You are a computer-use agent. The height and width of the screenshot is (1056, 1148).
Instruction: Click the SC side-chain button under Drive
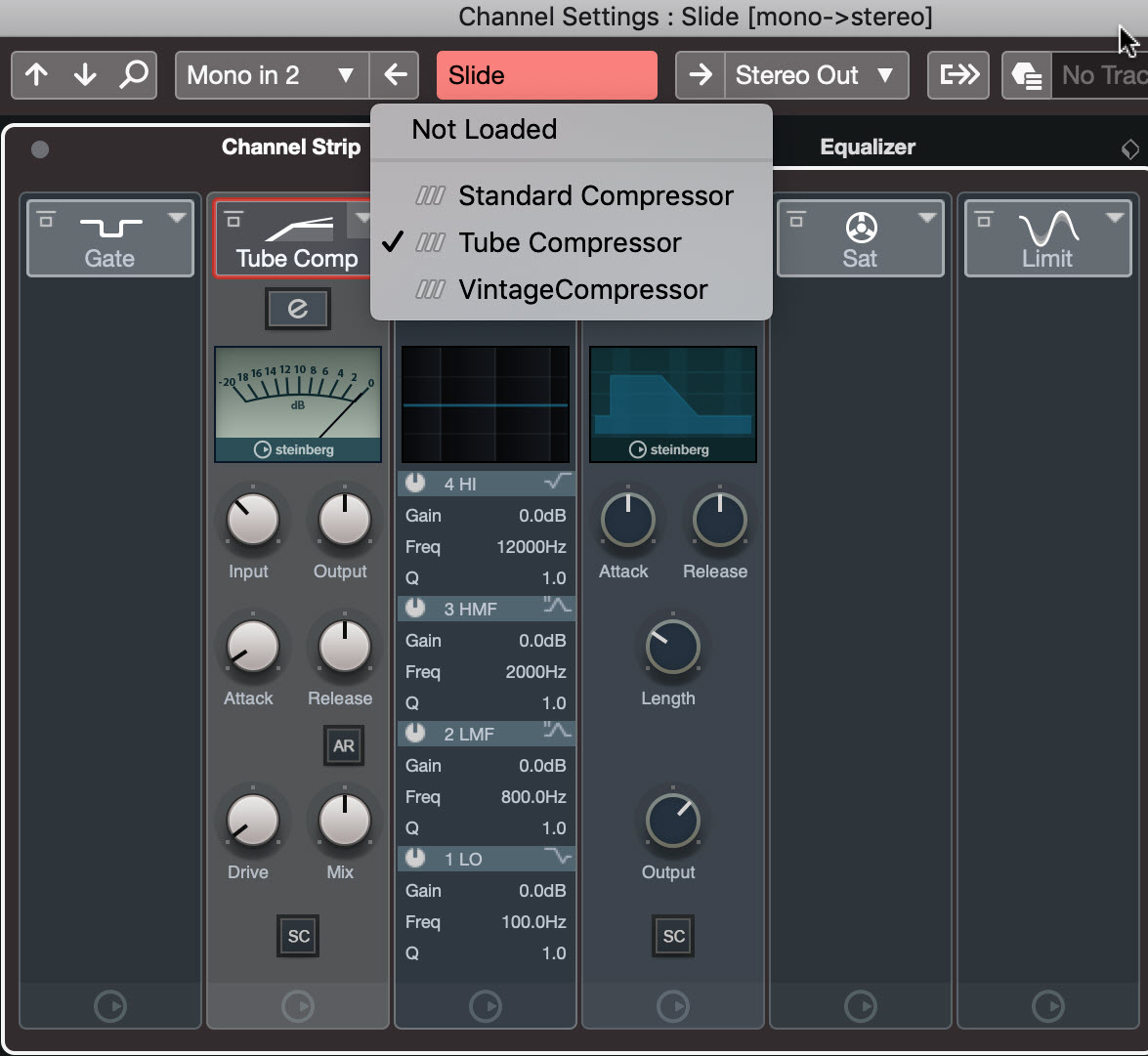coord(298,936)
